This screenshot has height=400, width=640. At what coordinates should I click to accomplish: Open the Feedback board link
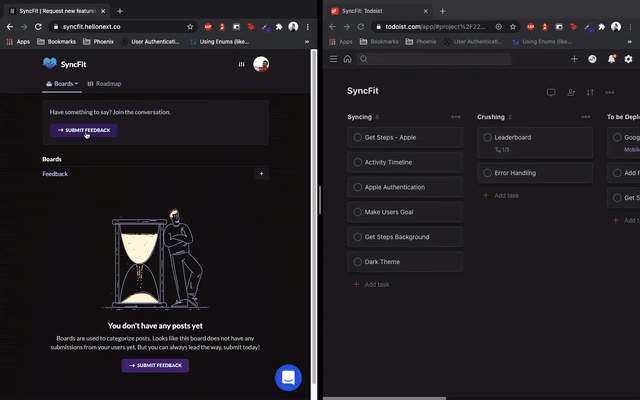click(x=55, y=174)
